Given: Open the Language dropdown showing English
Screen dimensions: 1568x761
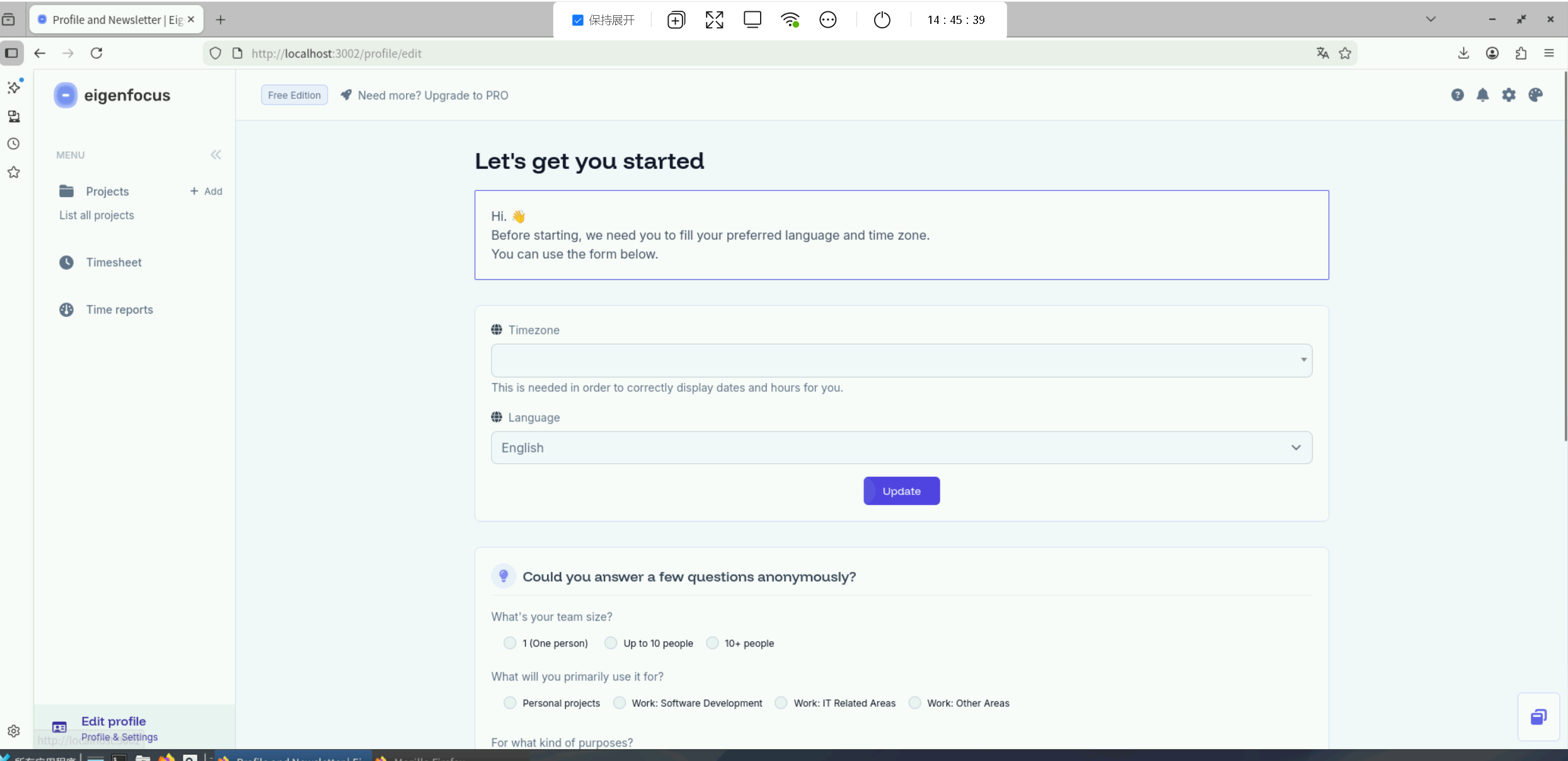Looking at the screenshot, I should click(x=901, y=448).
